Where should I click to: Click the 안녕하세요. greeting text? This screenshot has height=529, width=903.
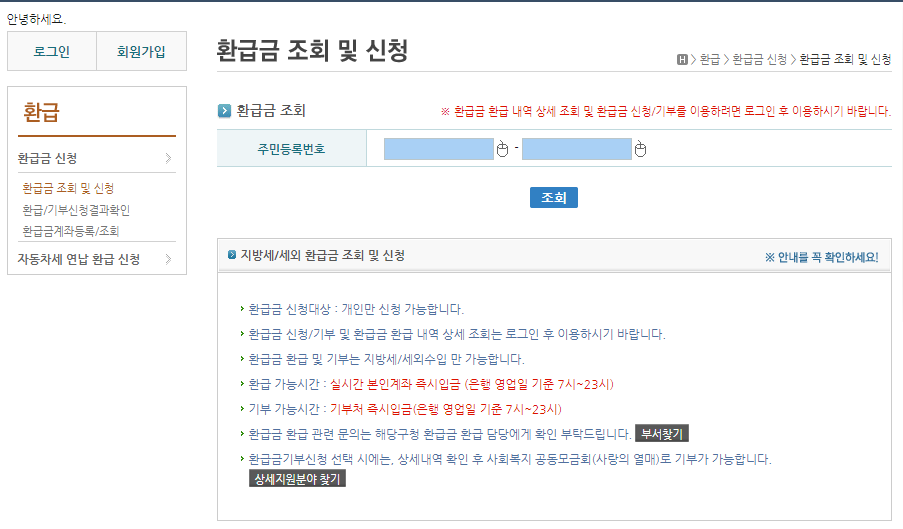tap(36, 19)
